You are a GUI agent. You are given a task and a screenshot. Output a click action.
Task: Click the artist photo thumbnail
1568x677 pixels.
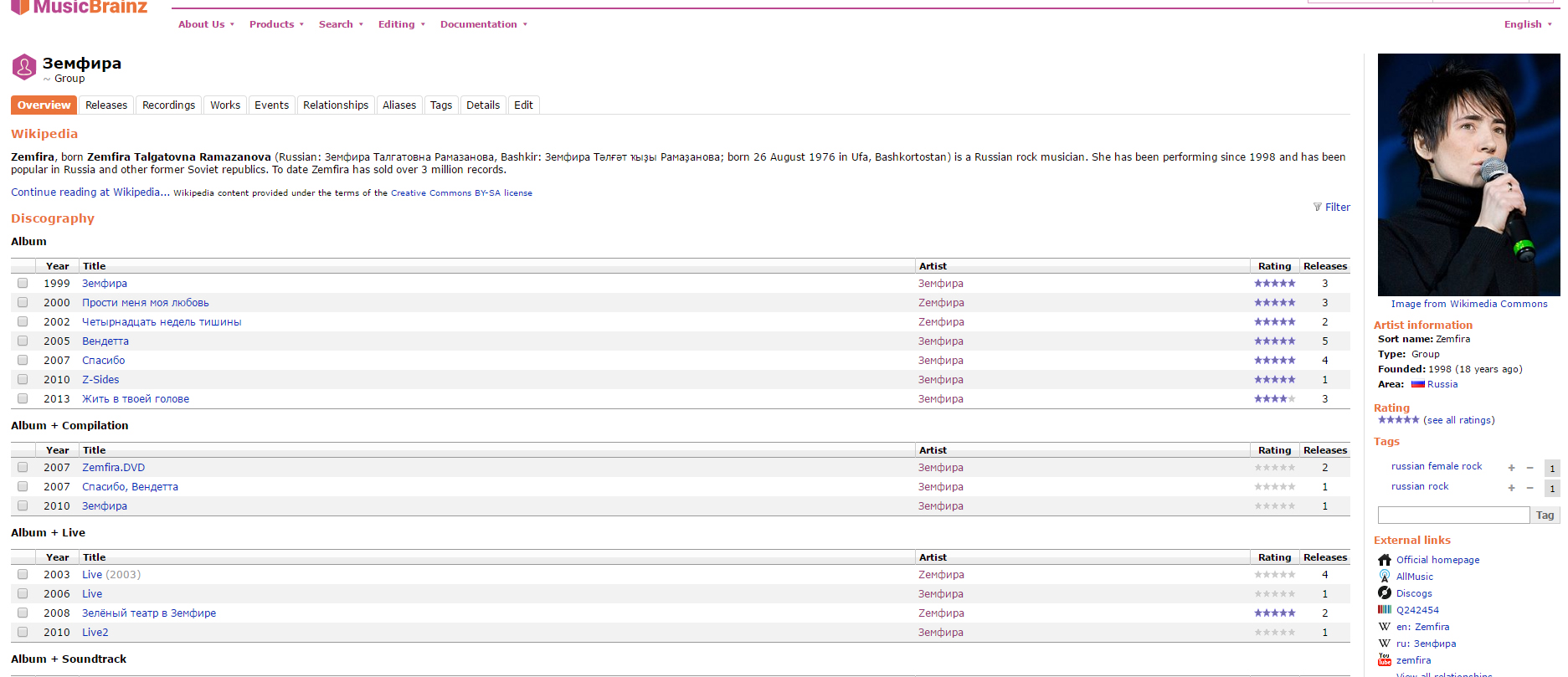click(1468, 175)
